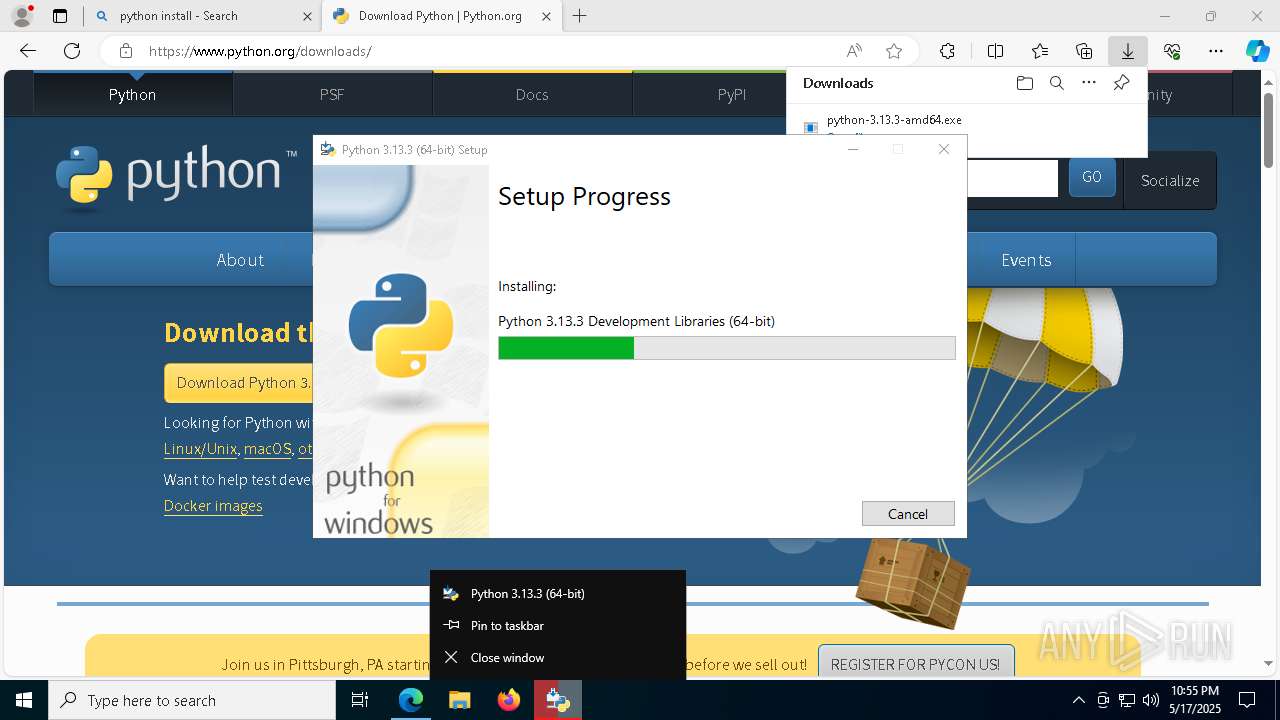Open the Windows Start menu
1280x720 pixels.
coord(24,700)
